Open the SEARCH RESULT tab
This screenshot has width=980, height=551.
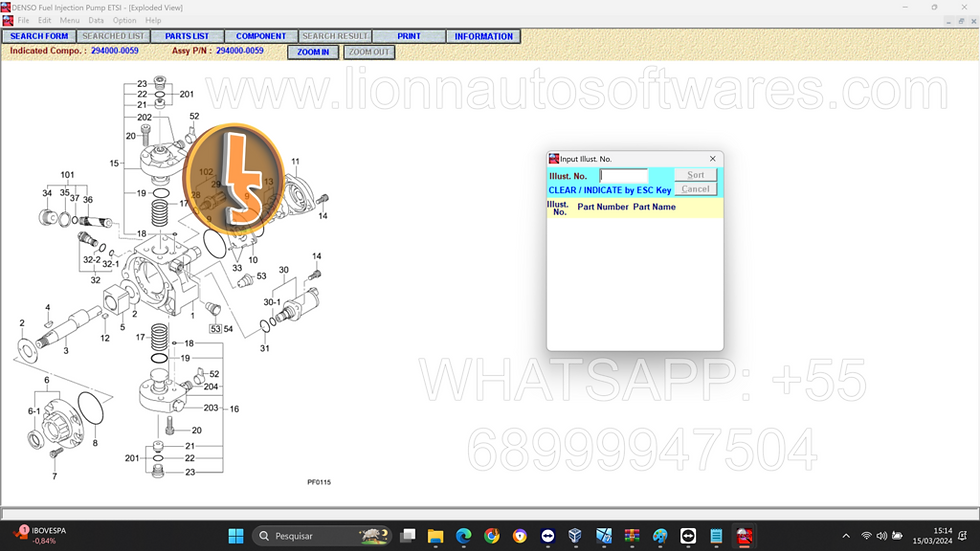coord(335,36)
